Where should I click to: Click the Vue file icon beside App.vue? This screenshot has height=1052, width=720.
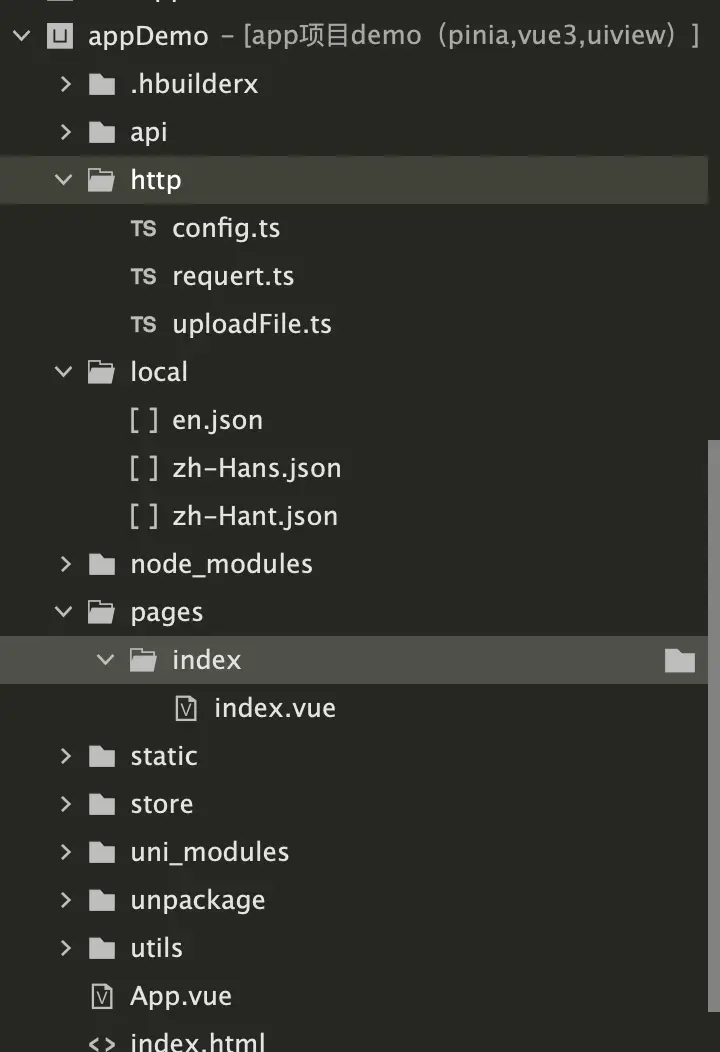point(102,996)
